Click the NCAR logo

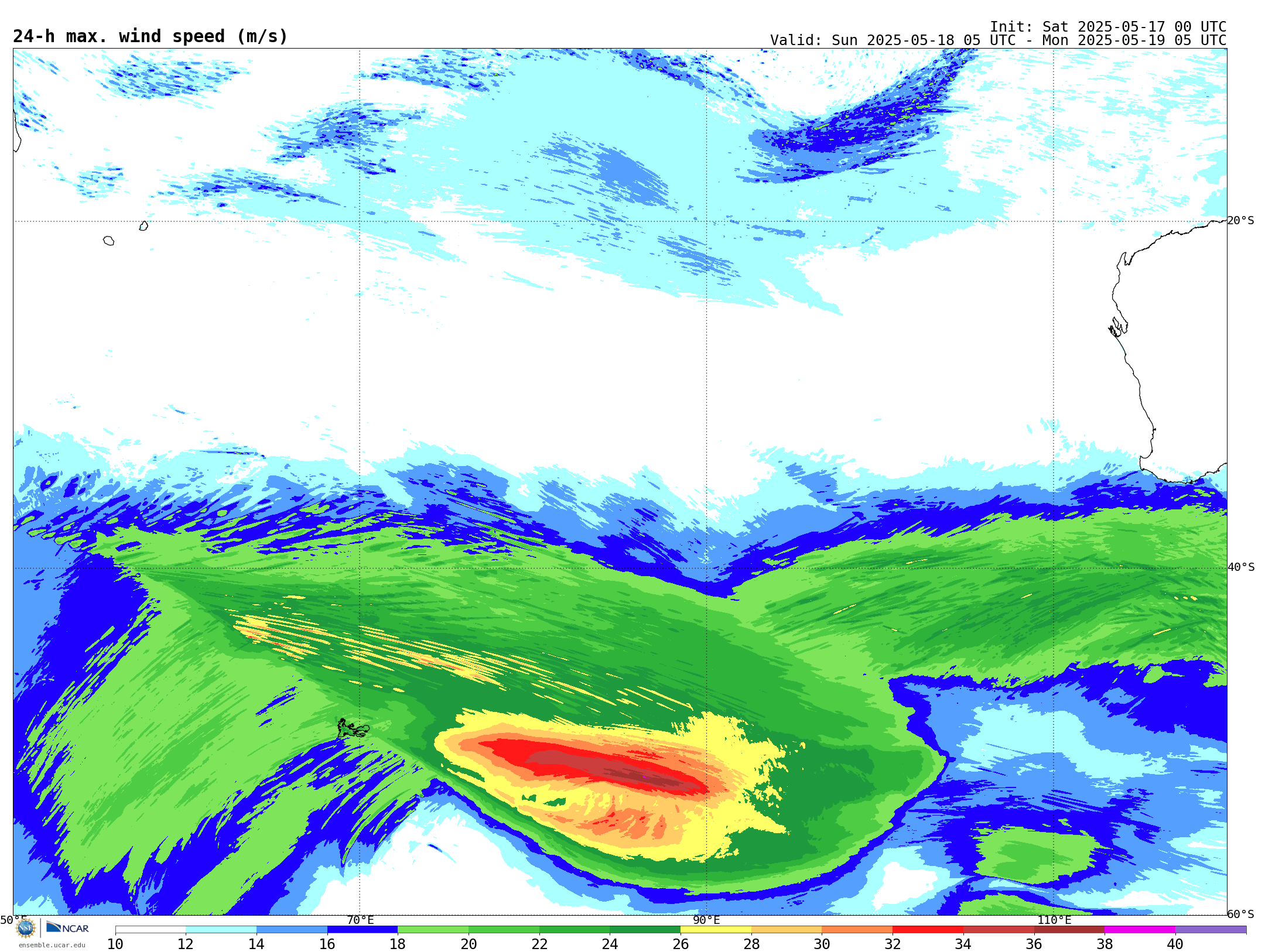(67, 928)
